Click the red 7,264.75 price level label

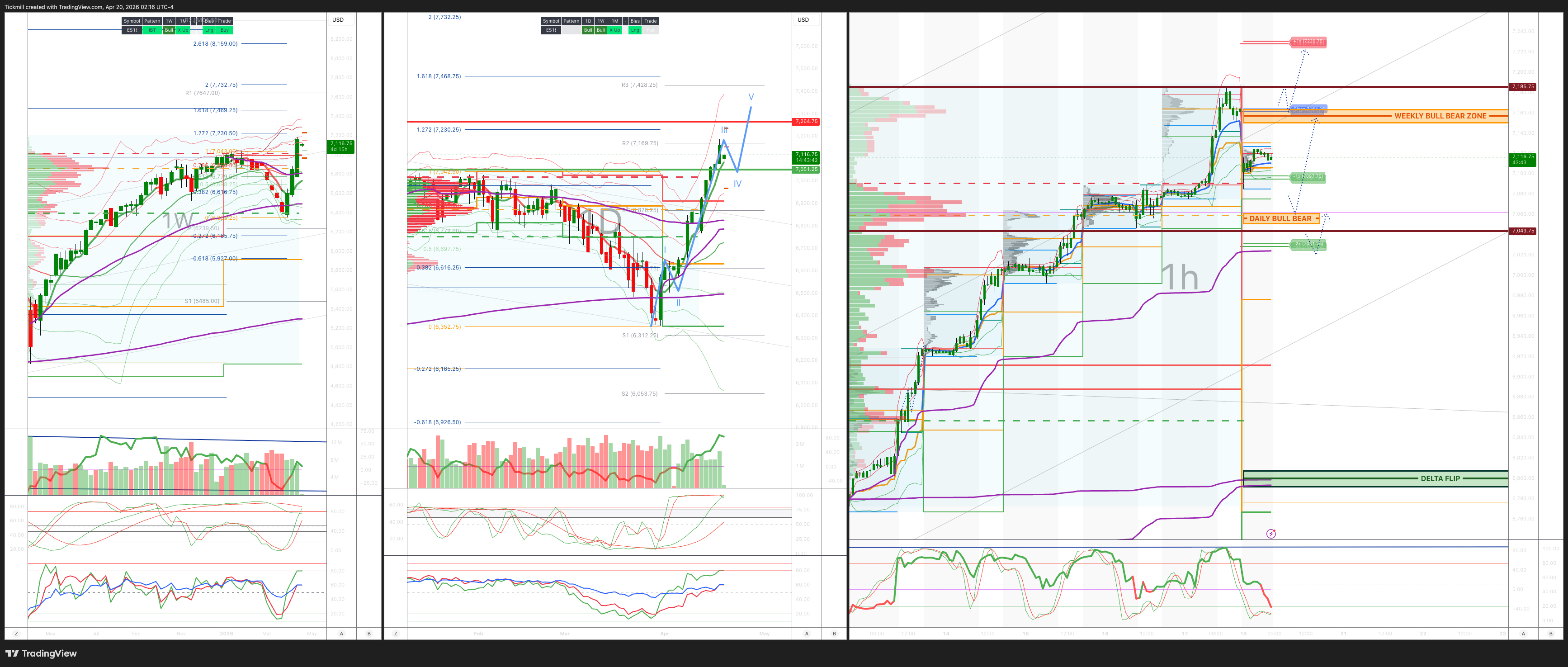[x=806, y=122]
